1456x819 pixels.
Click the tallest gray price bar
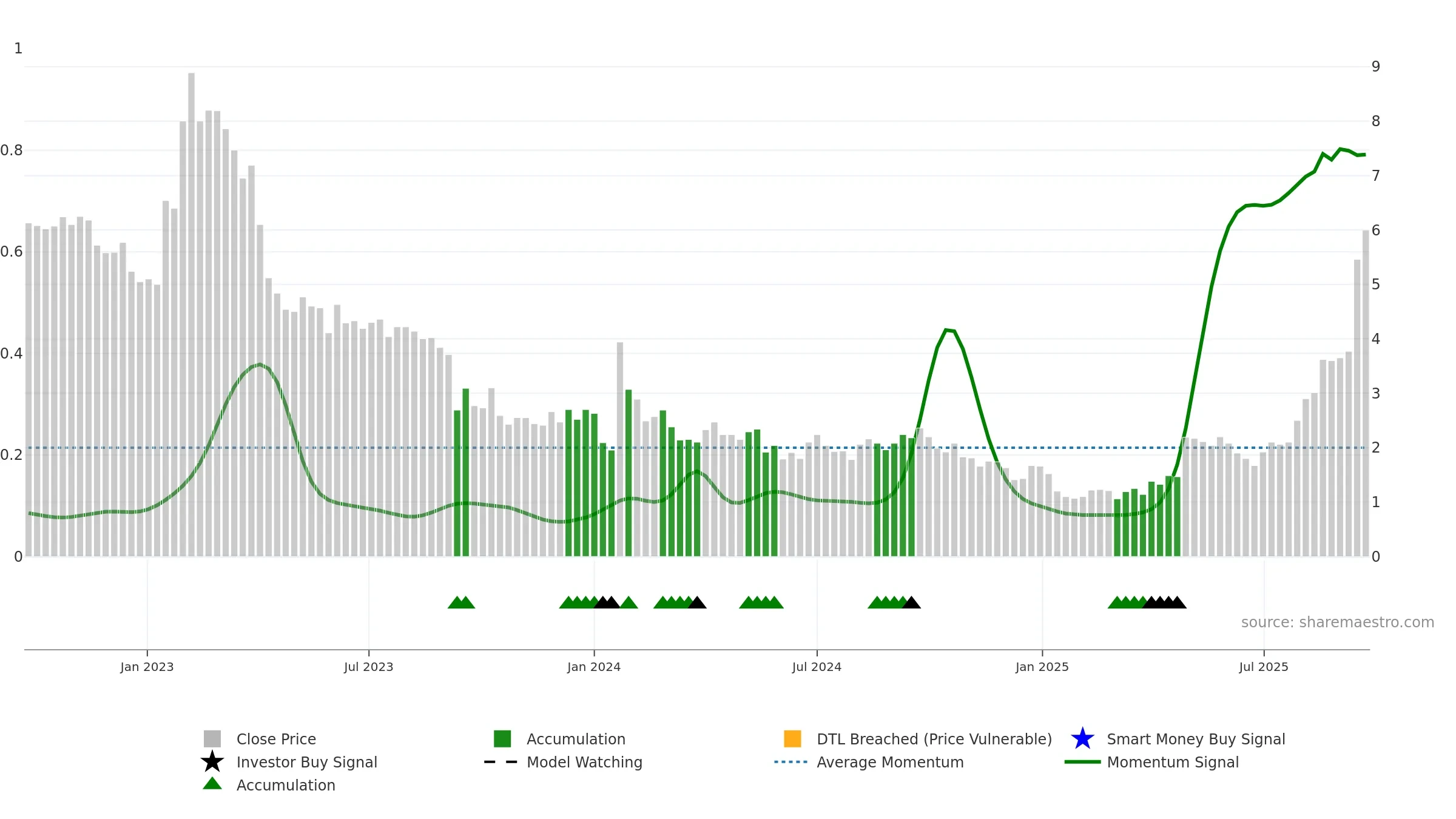(191, 314)
